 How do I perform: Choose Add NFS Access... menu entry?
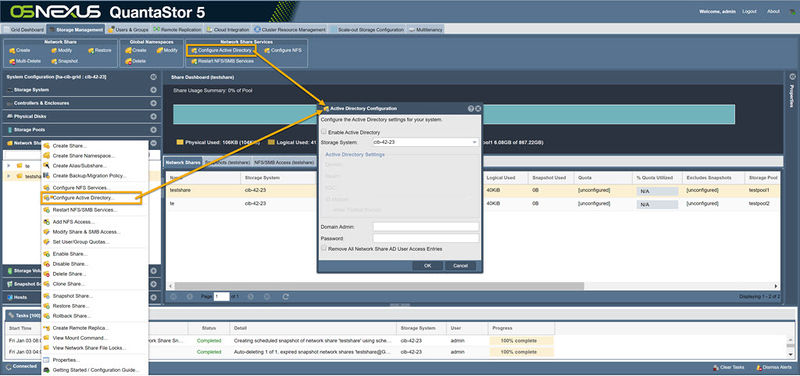point(73,222)
